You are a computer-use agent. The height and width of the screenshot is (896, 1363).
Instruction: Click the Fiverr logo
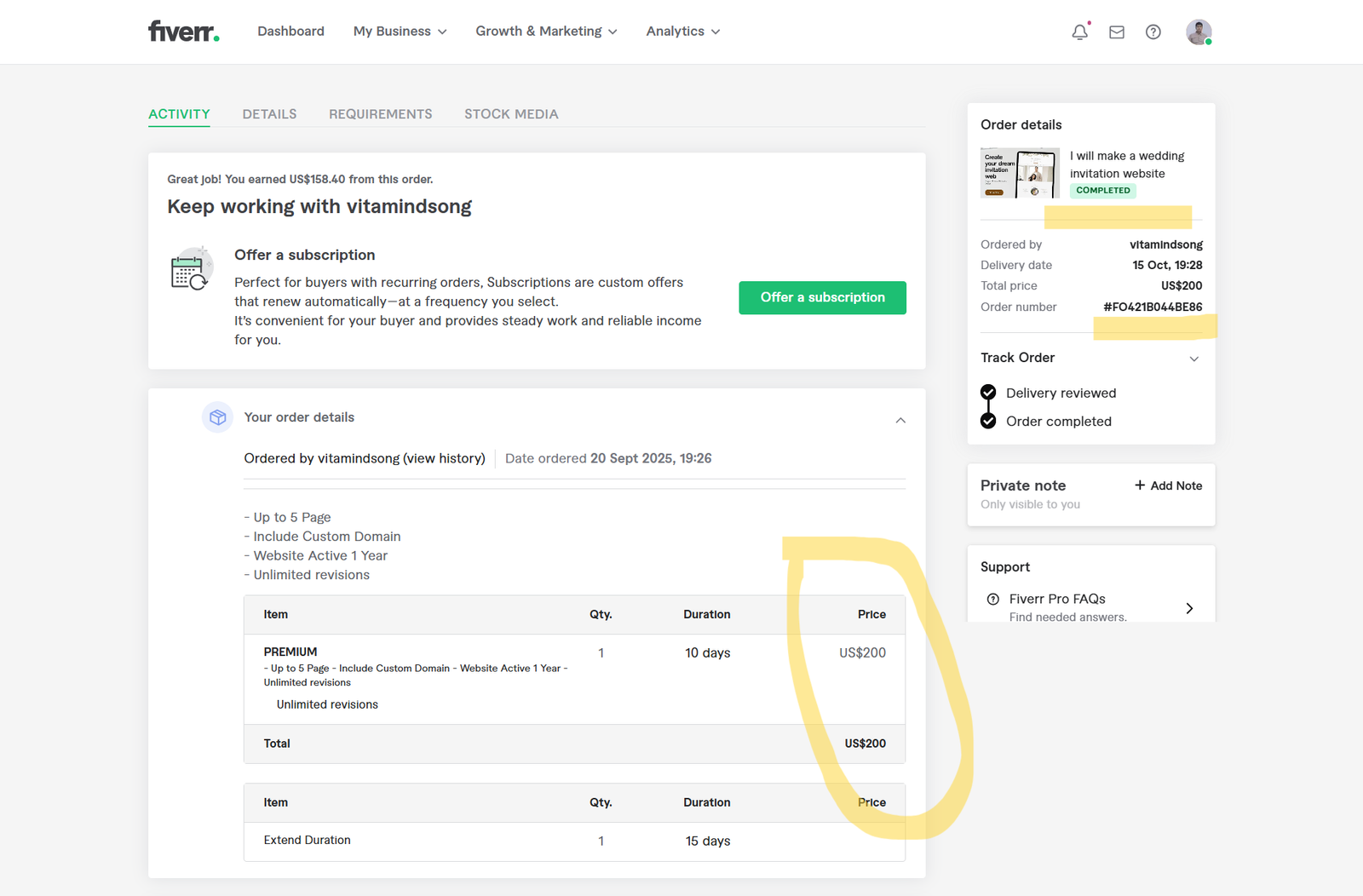[183, 32]
